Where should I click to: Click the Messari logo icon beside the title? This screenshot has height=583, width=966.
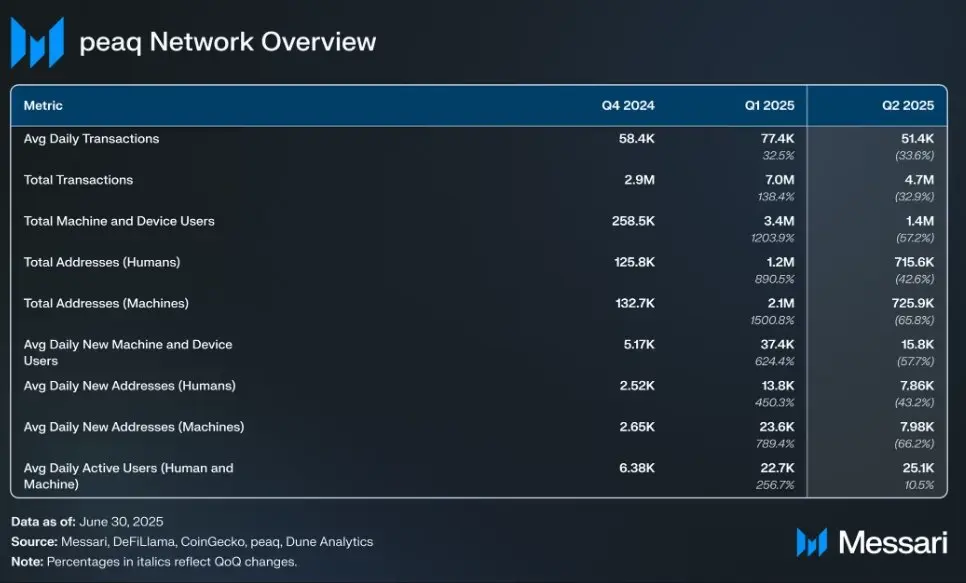click(38, 42)
